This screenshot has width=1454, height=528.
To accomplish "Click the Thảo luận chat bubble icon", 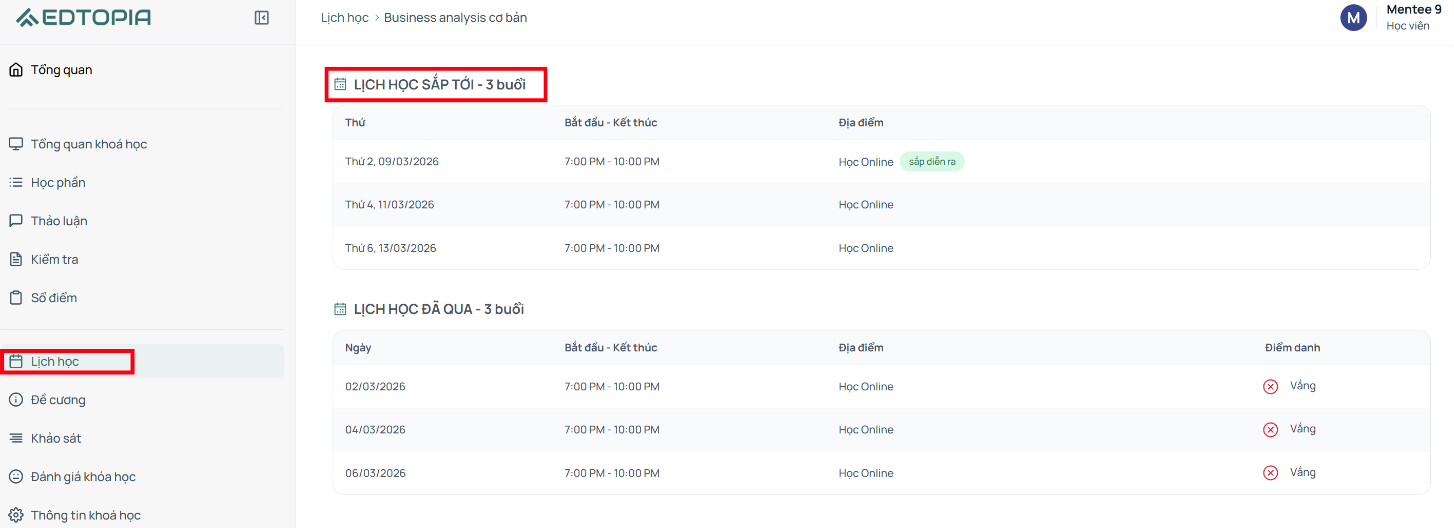I will [x=16, y=221].
